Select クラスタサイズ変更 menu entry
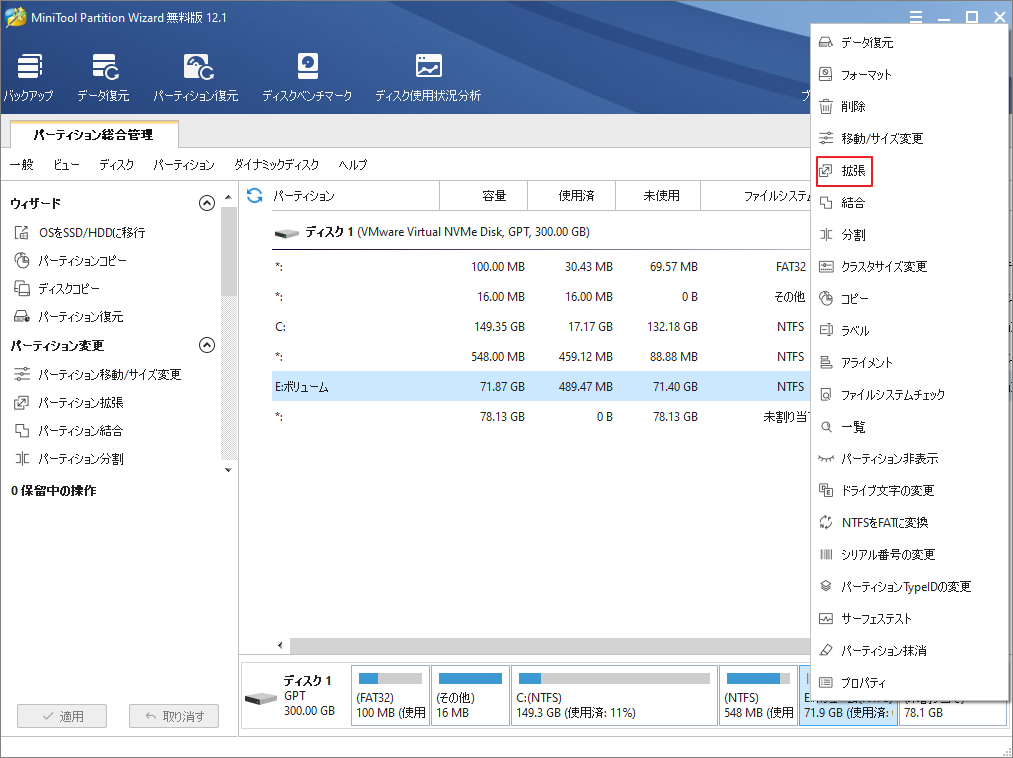 [x=909, y=266]
